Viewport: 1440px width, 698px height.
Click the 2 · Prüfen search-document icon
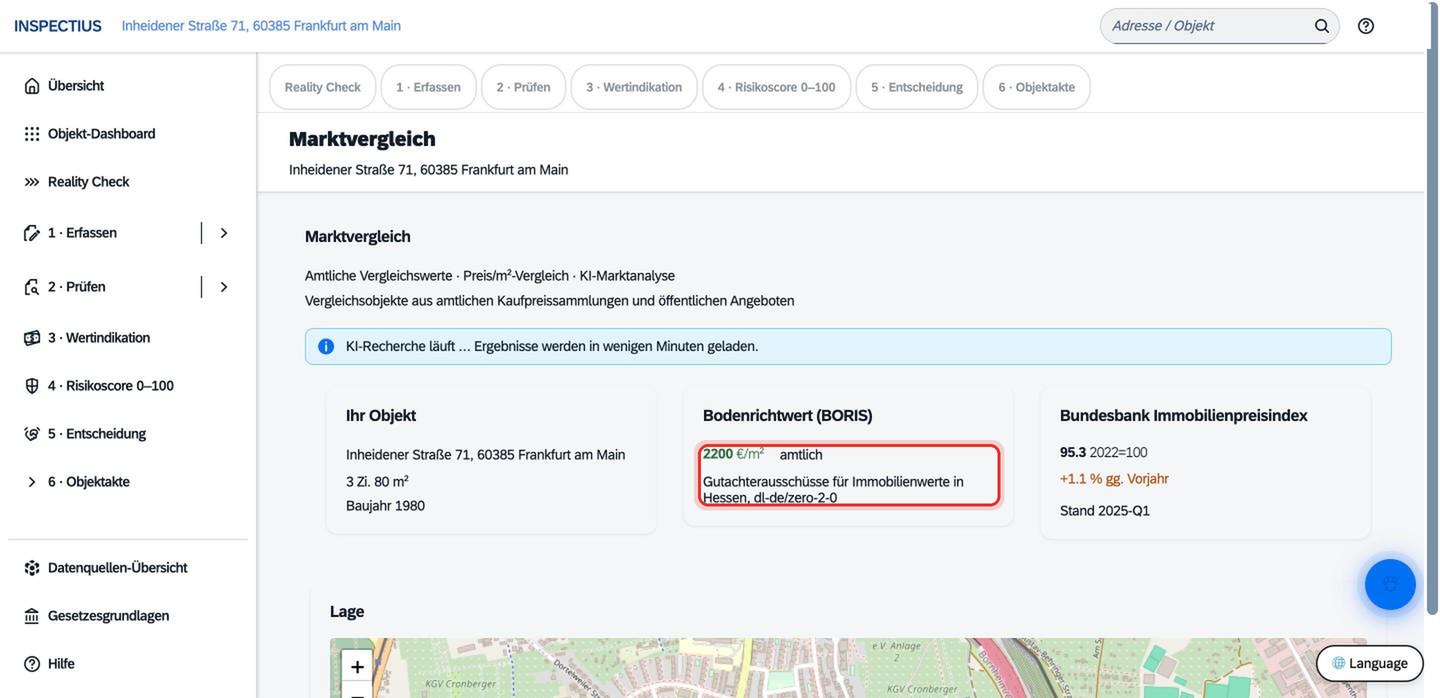point(32,287)
